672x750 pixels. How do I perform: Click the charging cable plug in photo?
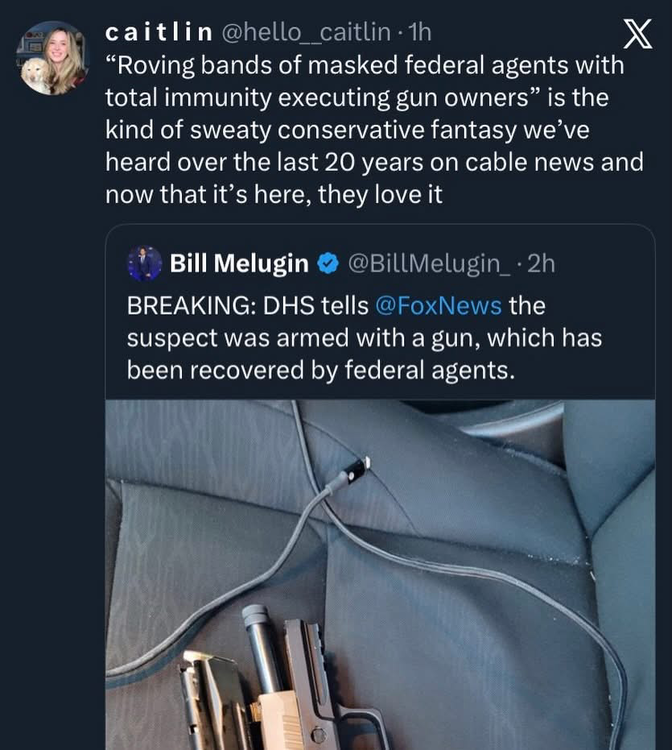(x=356, y=468)
